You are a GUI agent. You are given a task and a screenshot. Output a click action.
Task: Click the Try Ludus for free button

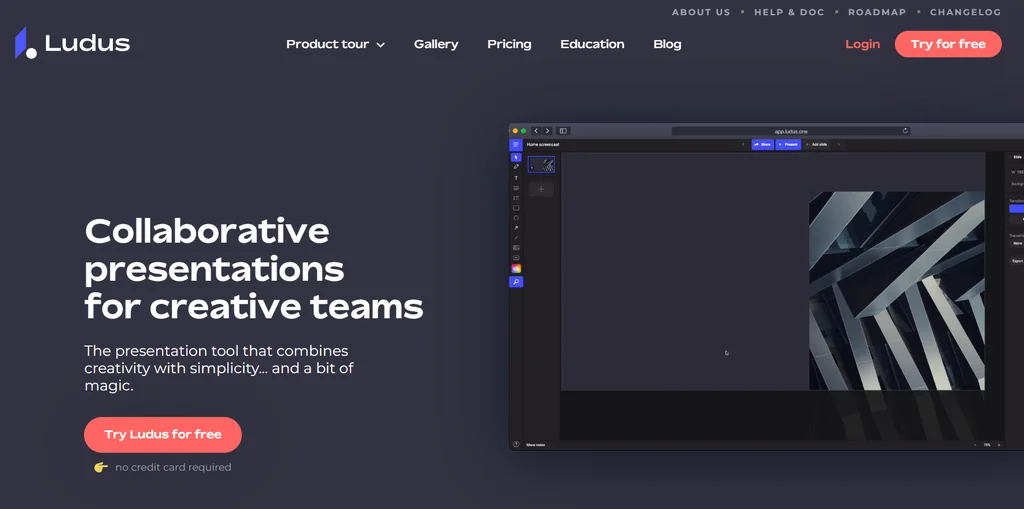(x=163, y=434)
